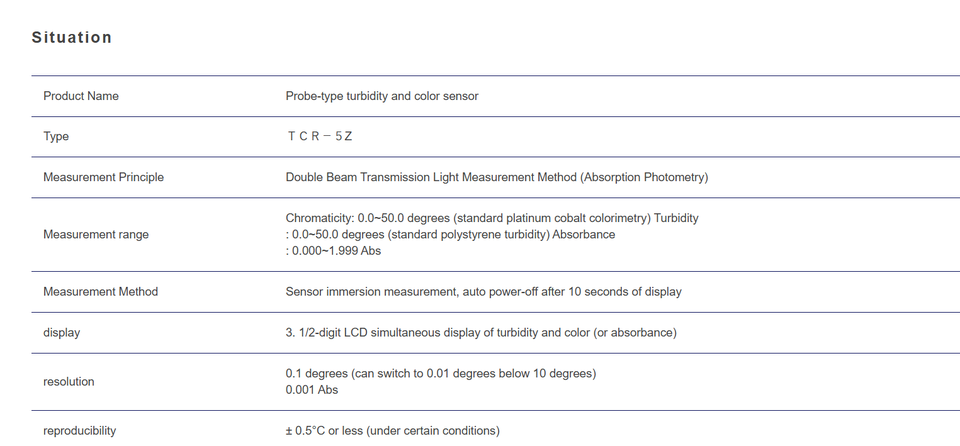Screen dimensions: 960x446
Task: Select the Measurement Method label
Action: coord(100,292)
